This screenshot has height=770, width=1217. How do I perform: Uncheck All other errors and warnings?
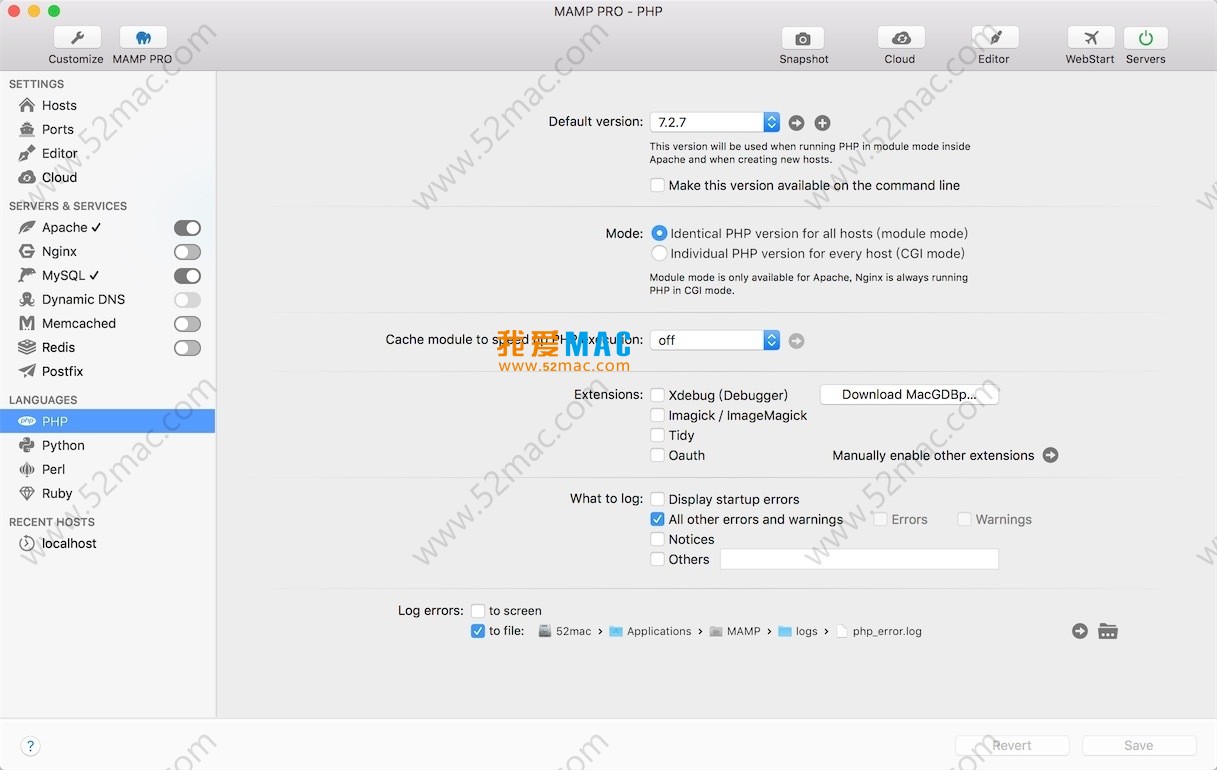[x=657, y=519]
